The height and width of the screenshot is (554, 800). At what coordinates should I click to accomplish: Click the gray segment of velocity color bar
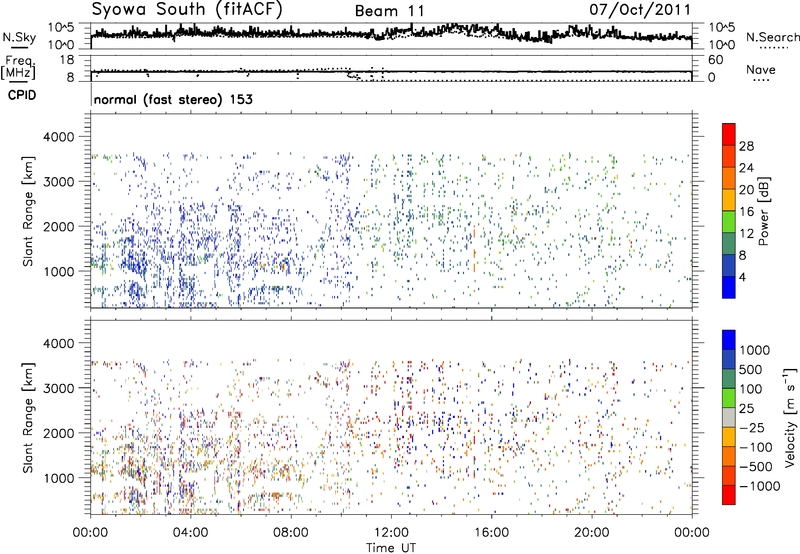click(729, 417)
